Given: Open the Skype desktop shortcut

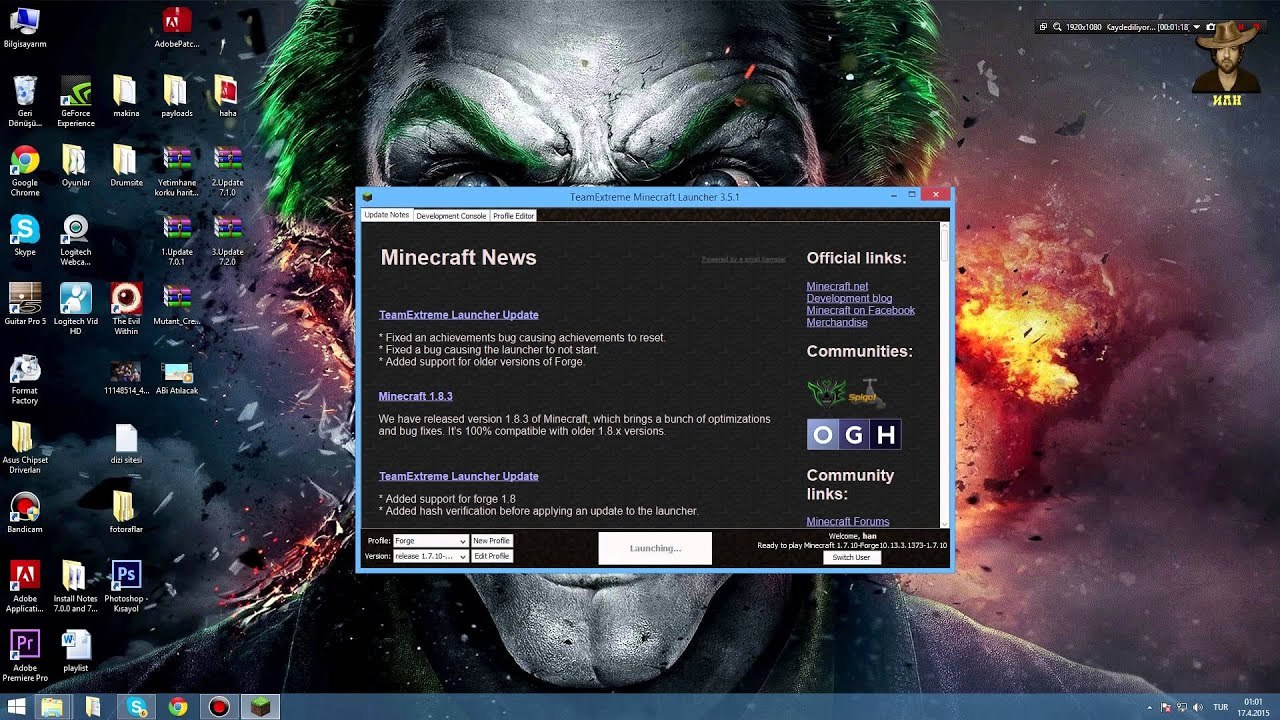Looking at the screenshot, I should 25,236.
